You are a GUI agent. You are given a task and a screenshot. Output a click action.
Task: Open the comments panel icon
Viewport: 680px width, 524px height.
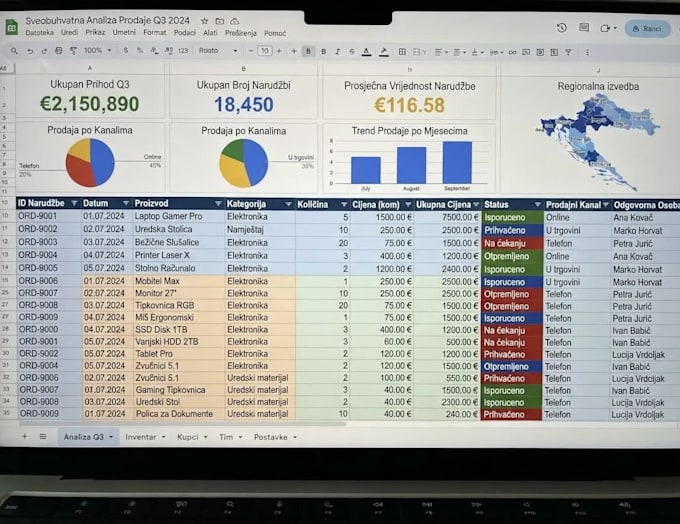pyautogui.click(x=584, y=28)
